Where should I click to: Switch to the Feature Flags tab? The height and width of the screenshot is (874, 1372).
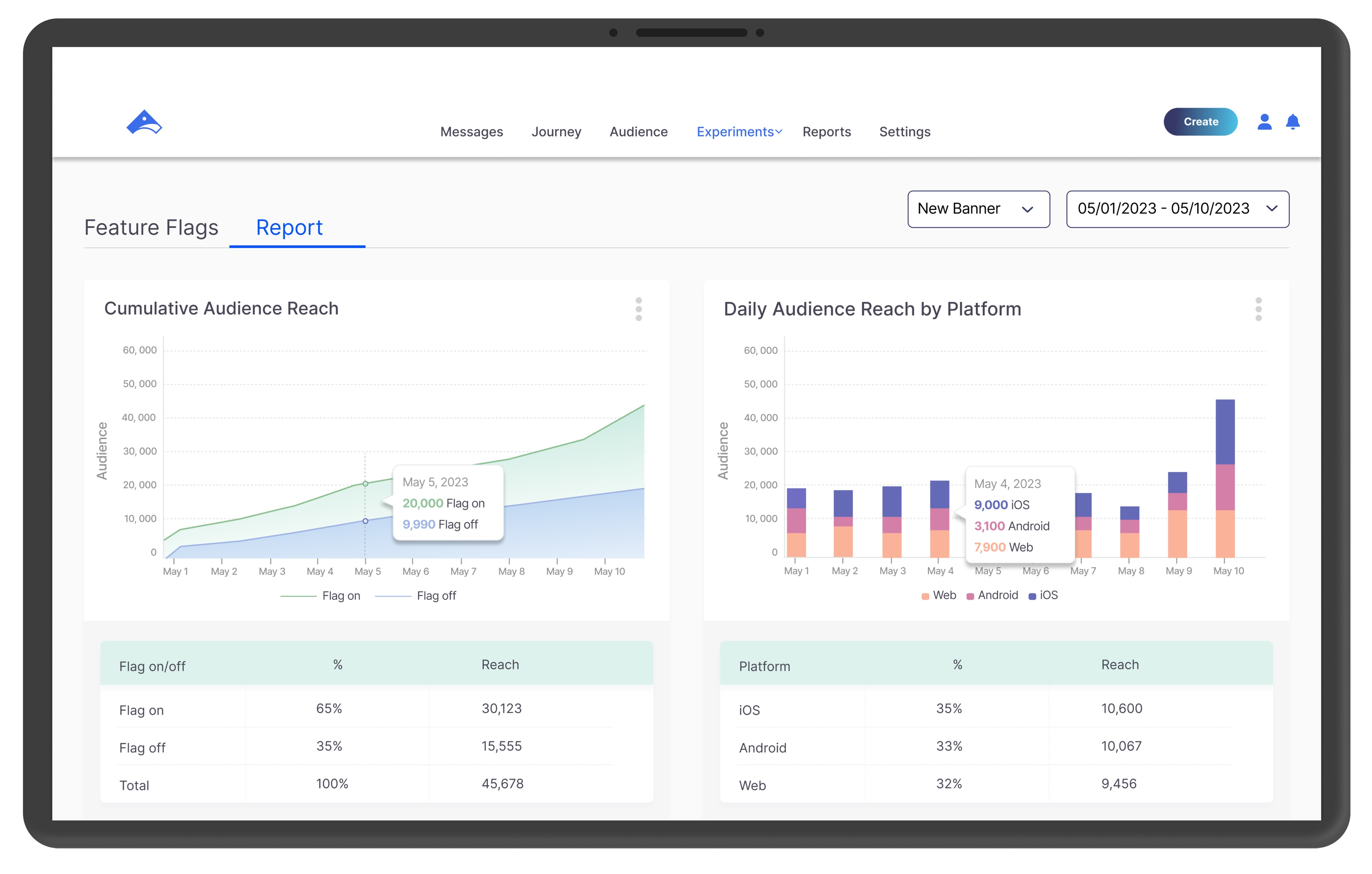pos(151,227)
